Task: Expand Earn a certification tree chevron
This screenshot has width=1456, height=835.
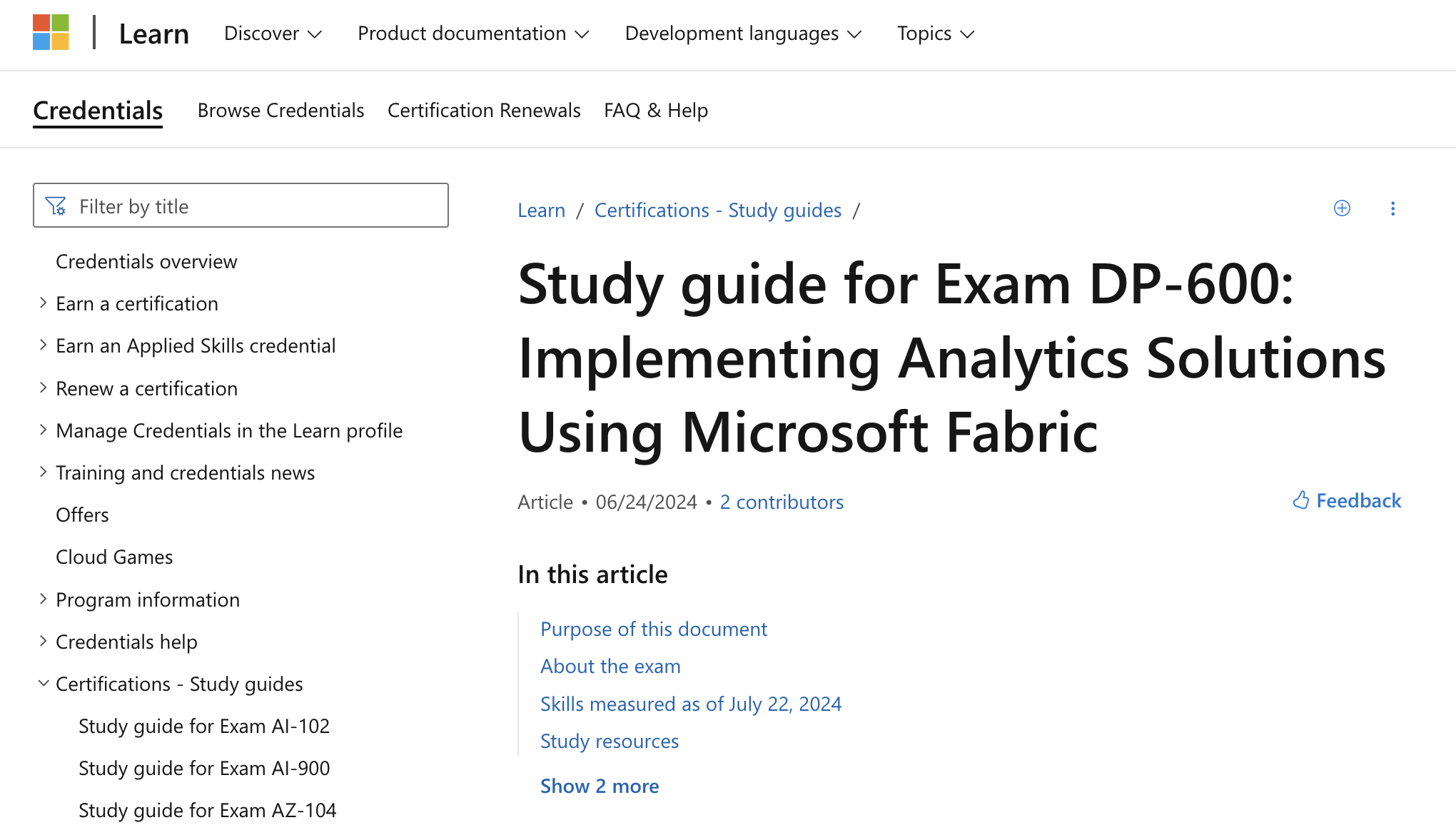Action: pyautogui.click(x=43, y=303)
